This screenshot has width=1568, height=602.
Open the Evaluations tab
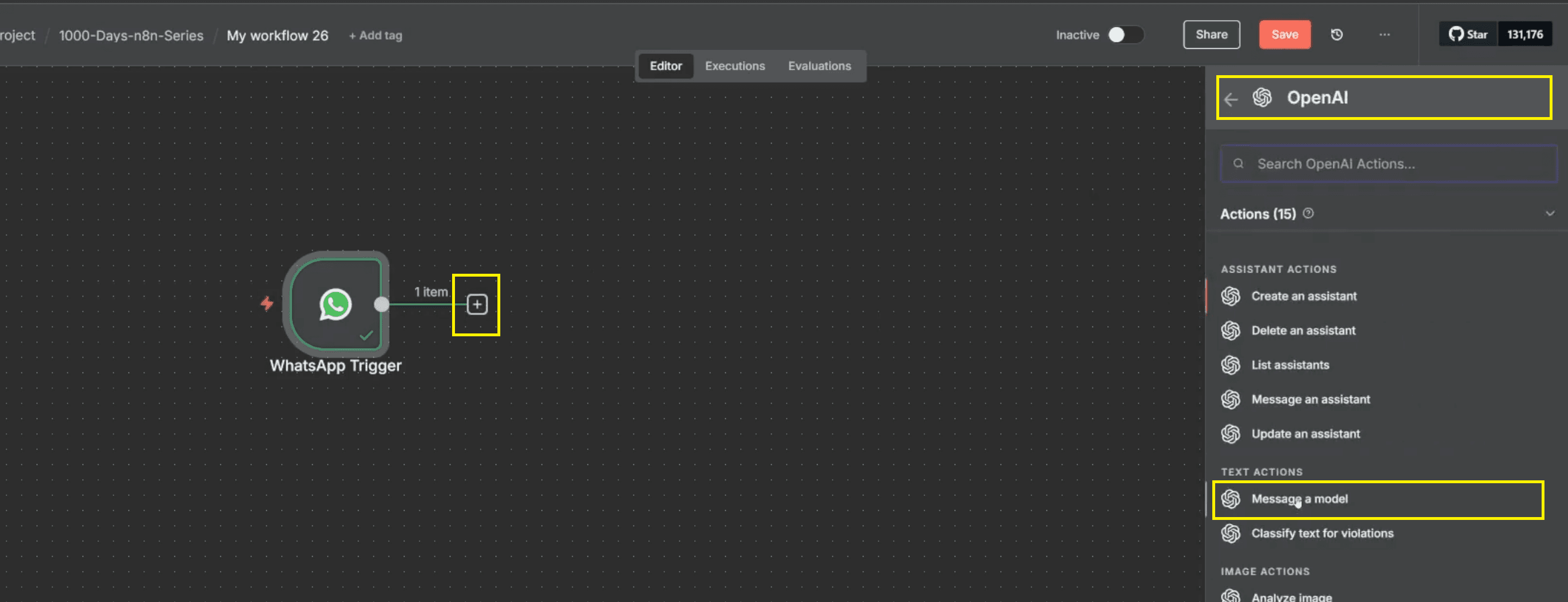point(819,66)
